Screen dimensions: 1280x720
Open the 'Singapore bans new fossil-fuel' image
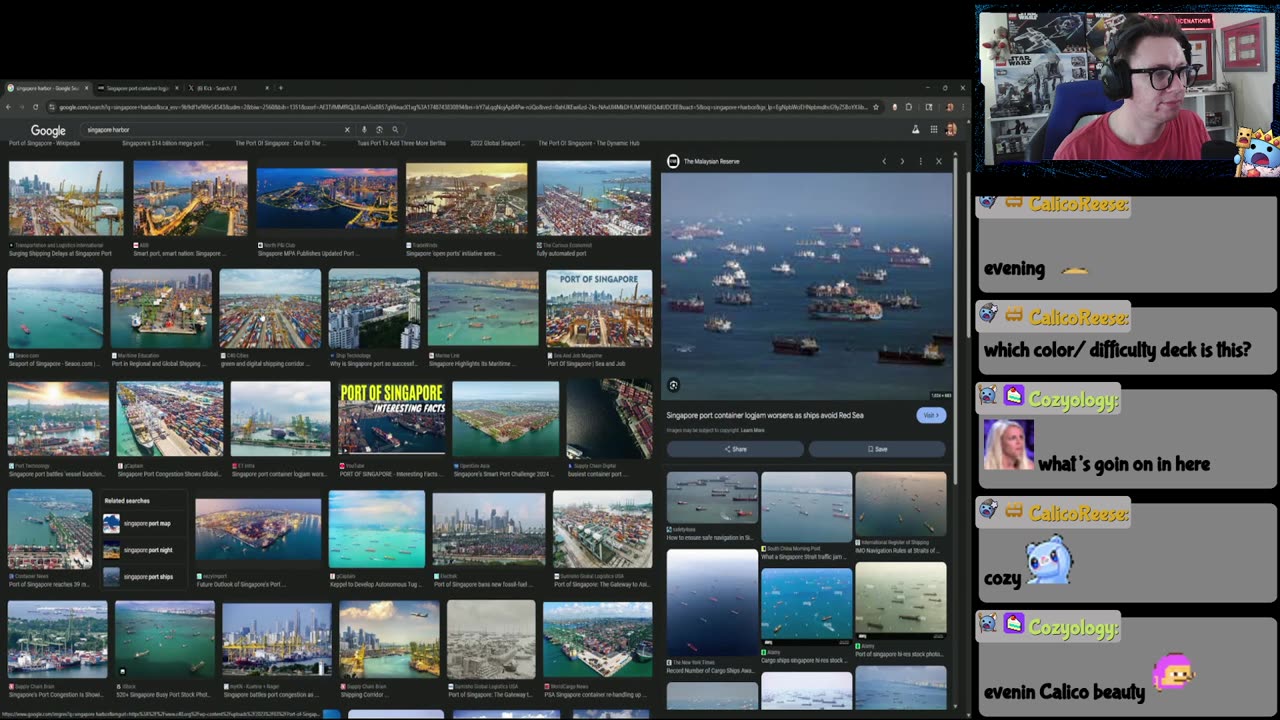click(x=489, y=529)
